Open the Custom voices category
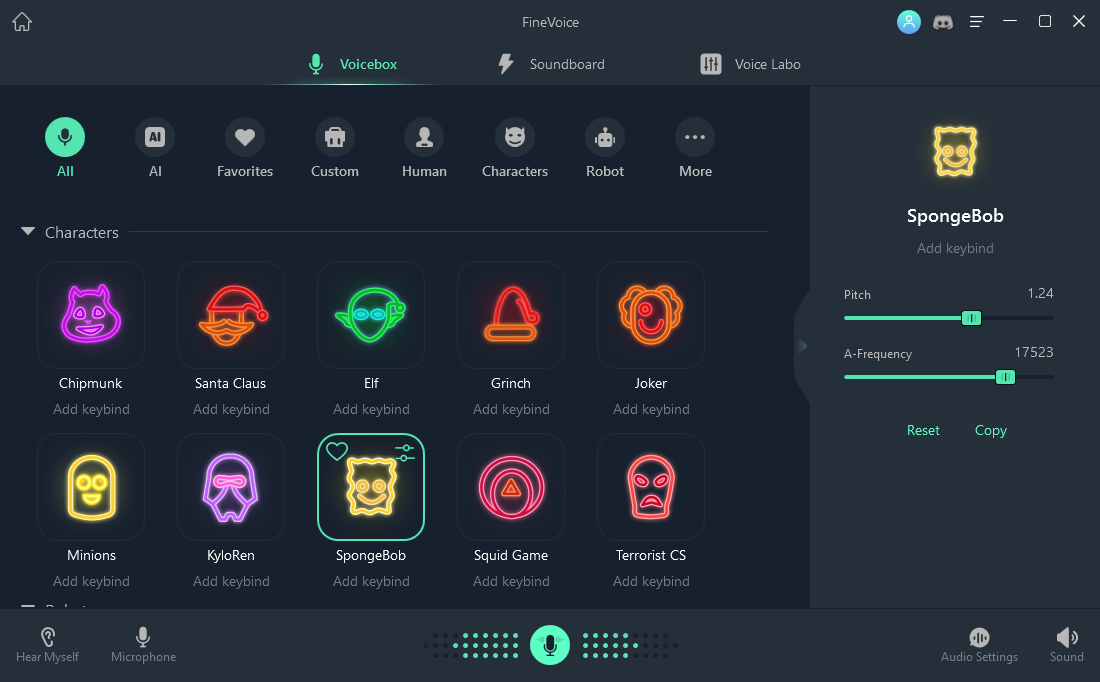Viewport: 1100px width, 682px height. [335, 148]
